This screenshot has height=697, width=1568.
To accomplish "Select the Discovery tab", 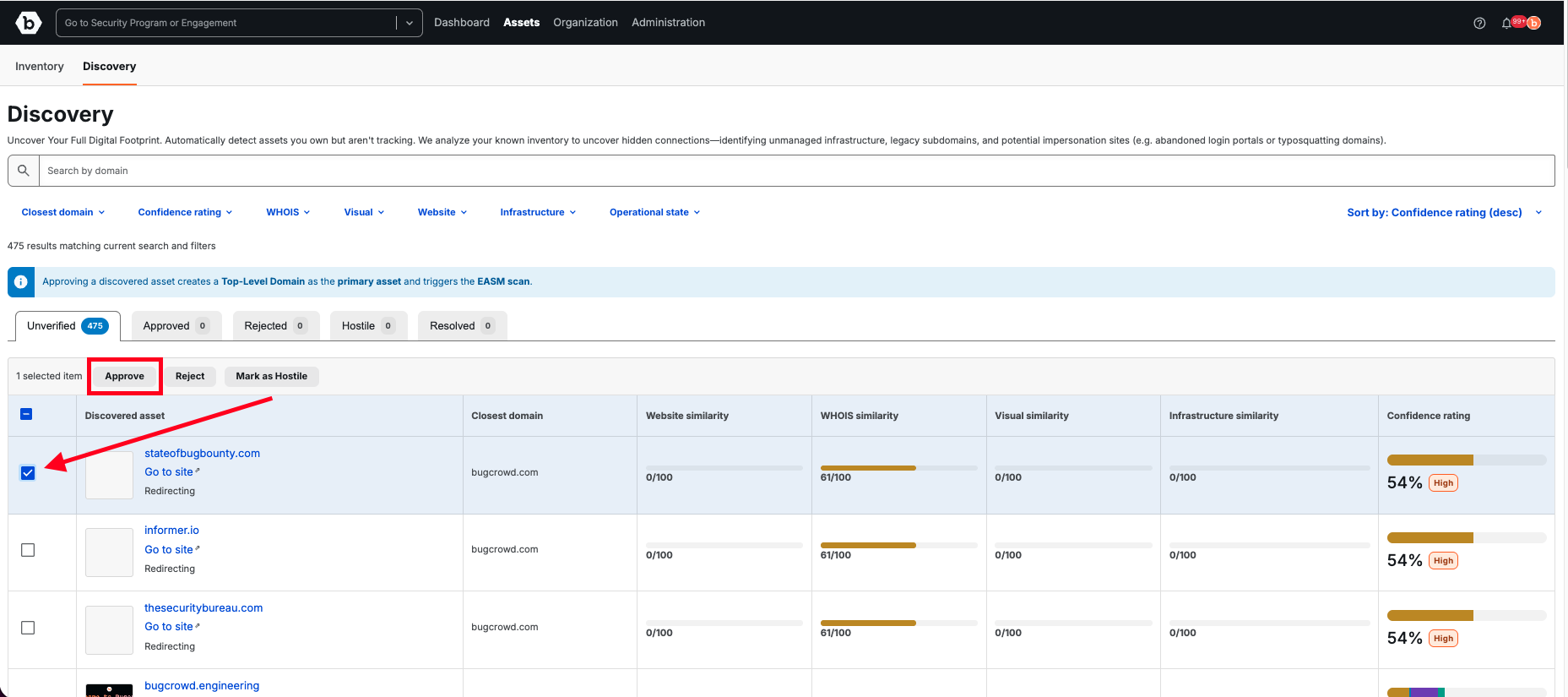I will 109,66.
